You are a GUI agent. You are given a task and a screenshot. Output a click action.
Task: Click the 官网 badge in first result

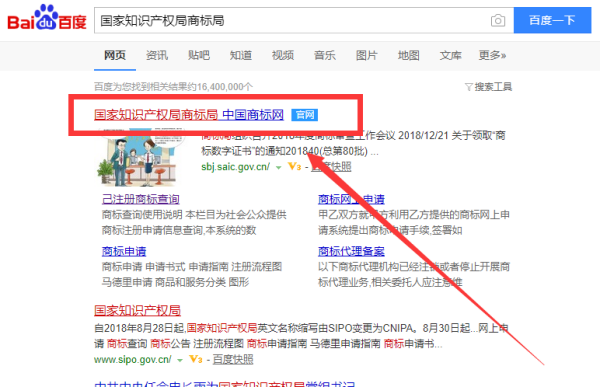coord(305,115)
